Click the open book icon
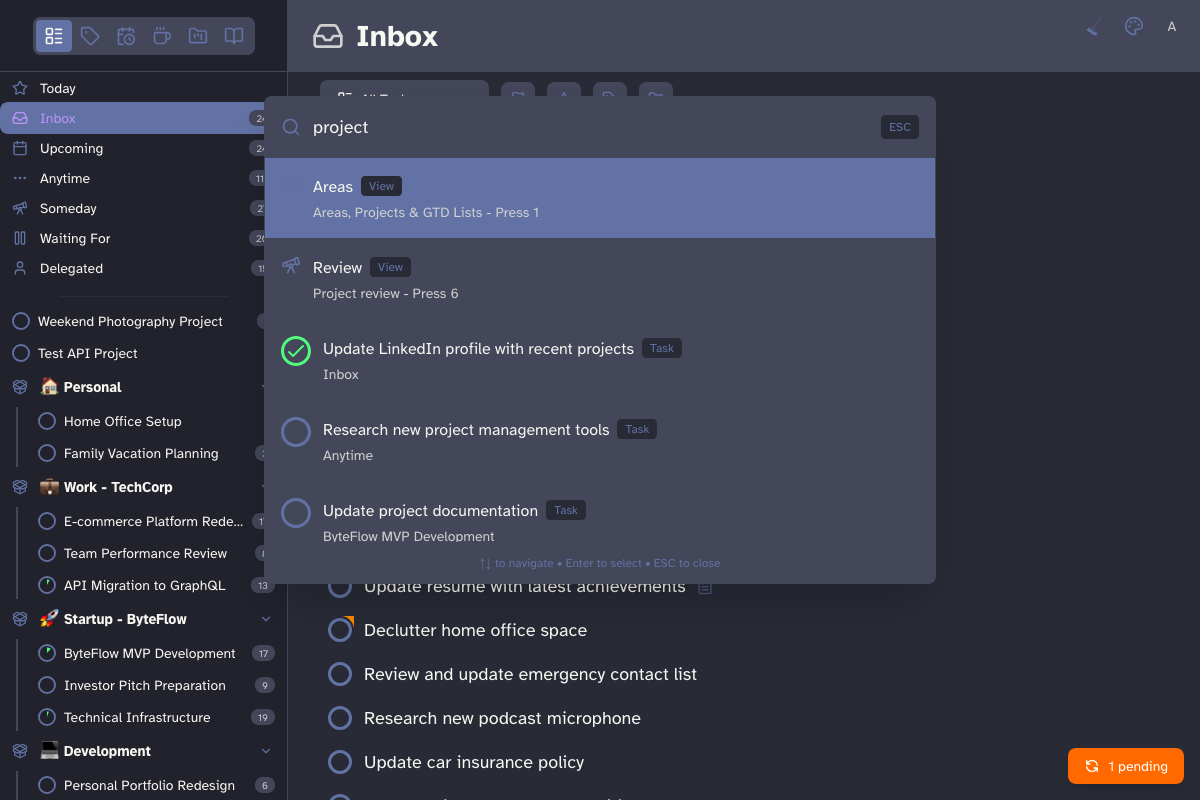The image size is (1200, 800). [234, 36]
